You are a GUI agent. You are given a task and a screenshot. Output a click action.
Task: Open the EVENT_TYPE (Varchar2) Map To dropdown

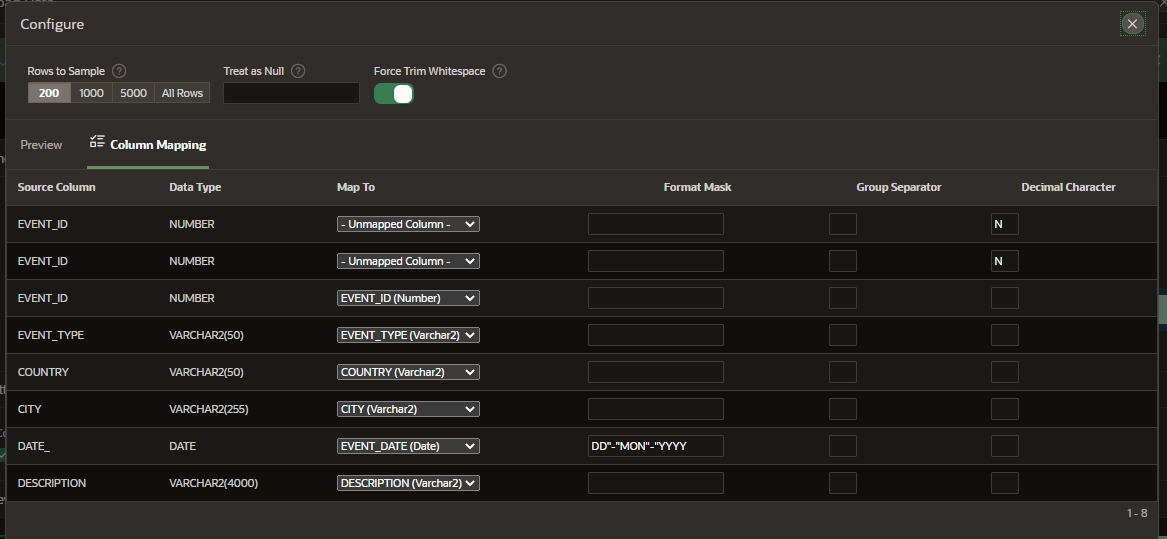point(408,335)
